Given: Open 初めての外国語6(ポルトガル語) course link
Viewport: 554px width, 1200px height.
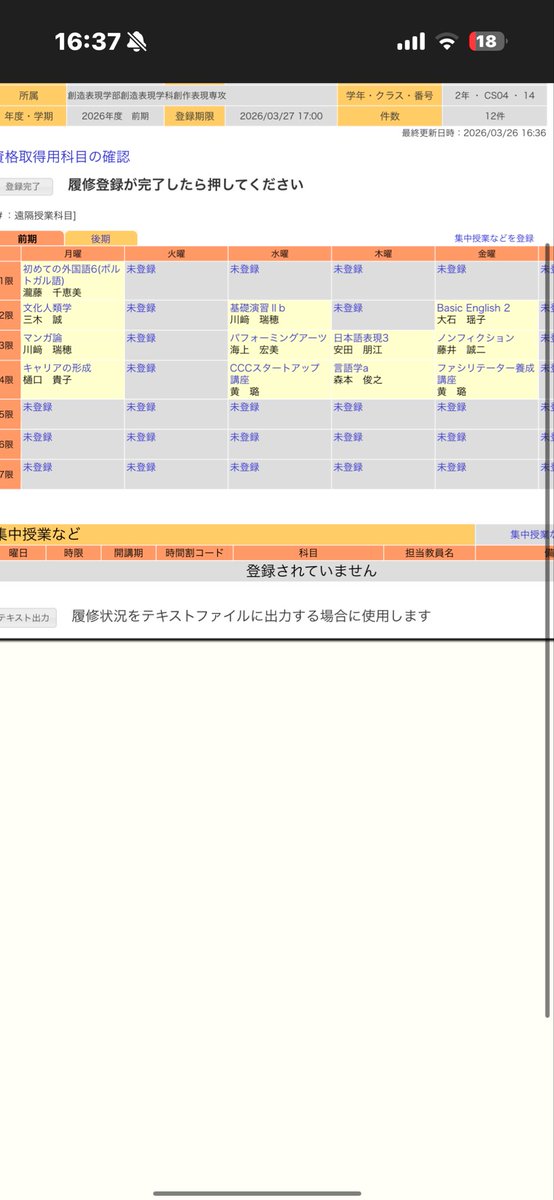Looking at the screenshot, I should [x=72, y=275].
